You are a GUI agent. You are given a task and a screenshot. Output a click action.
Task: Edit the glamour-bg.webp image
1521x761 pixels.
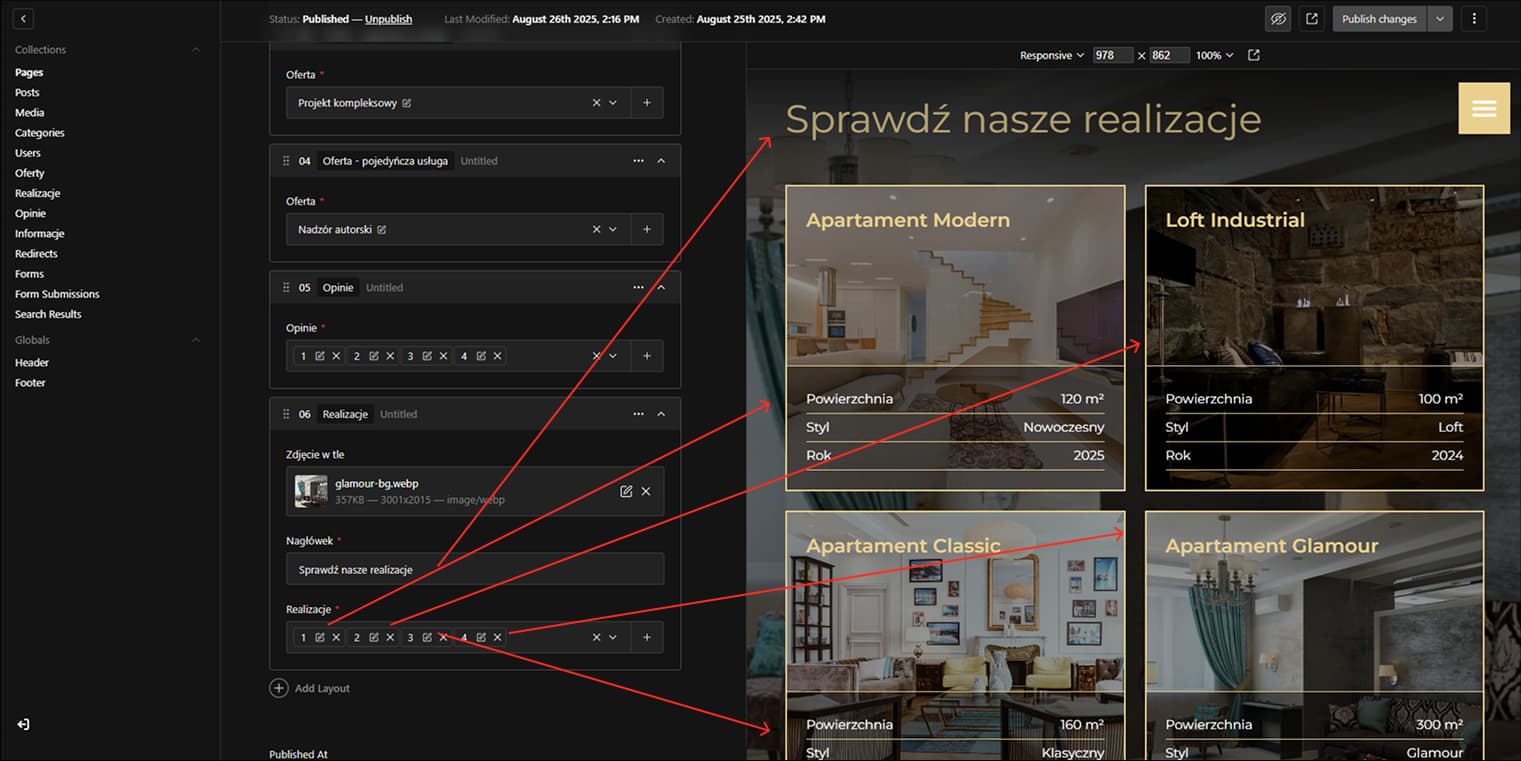[626, 491]
